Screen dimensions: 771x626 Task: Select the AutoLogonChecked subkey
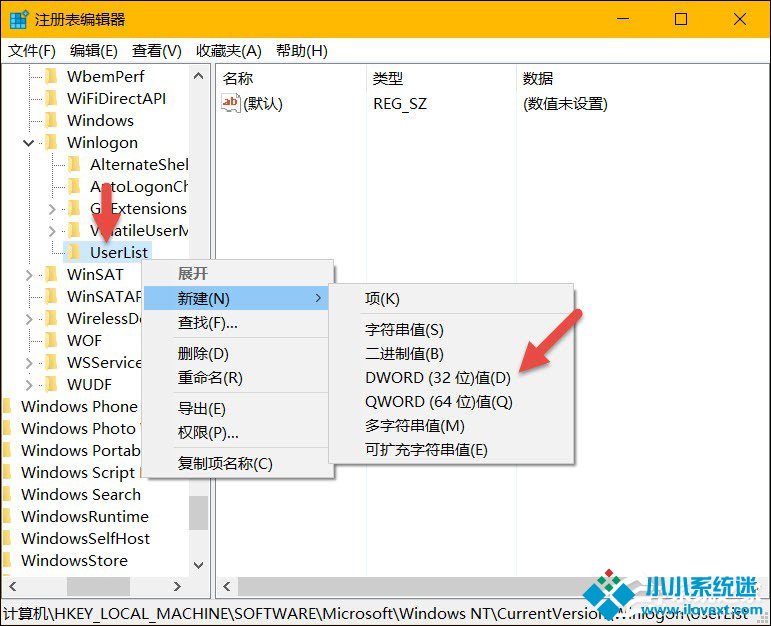139,186
